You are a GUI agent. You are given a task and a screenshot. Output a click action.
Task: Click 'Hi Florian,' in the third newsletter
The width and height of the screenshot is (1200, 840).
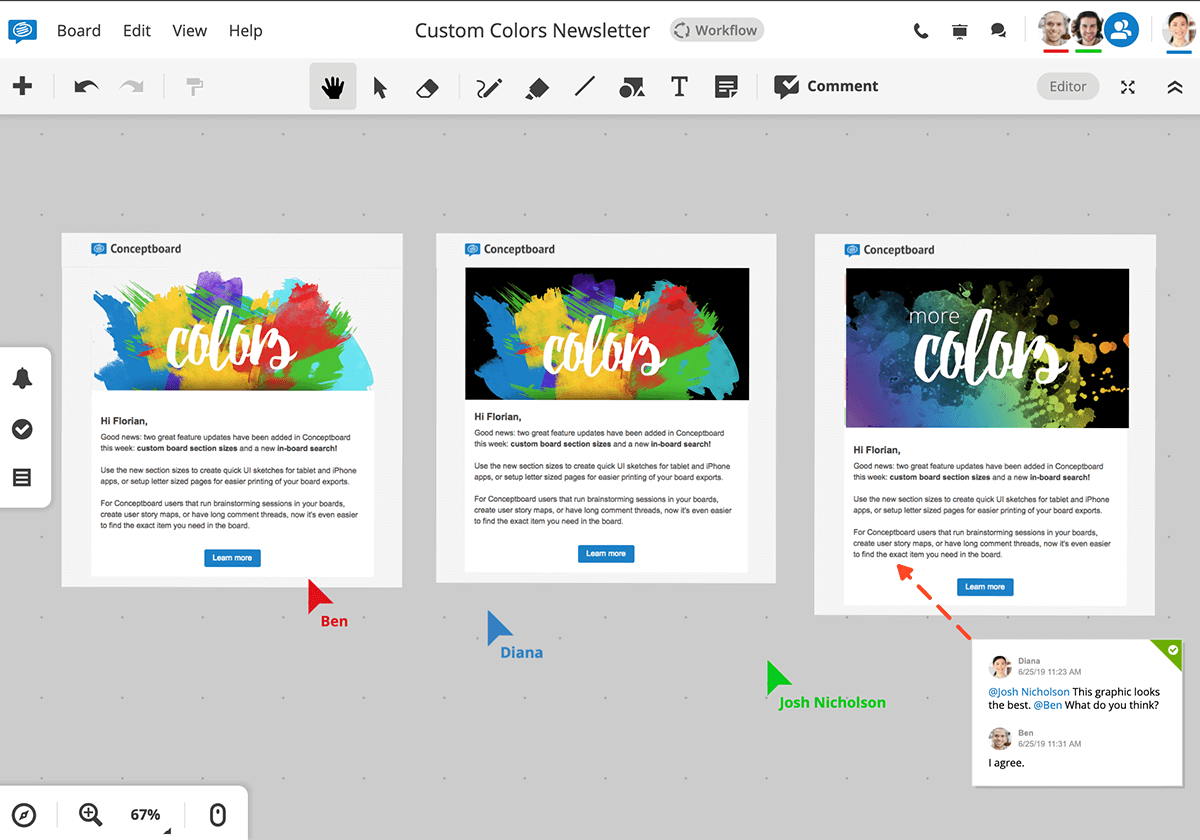click(x=877, y=450)
